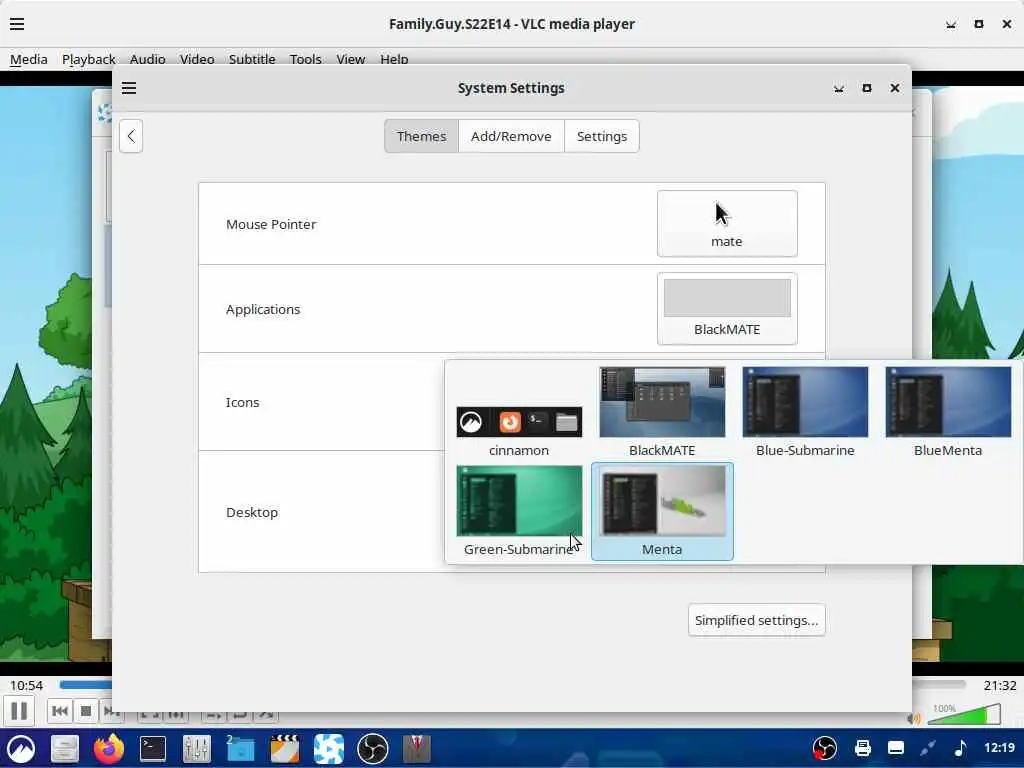Switch to System Settings taskbar icon
Viewport: 1024px width, 768px height.
[x=328, y=748]
